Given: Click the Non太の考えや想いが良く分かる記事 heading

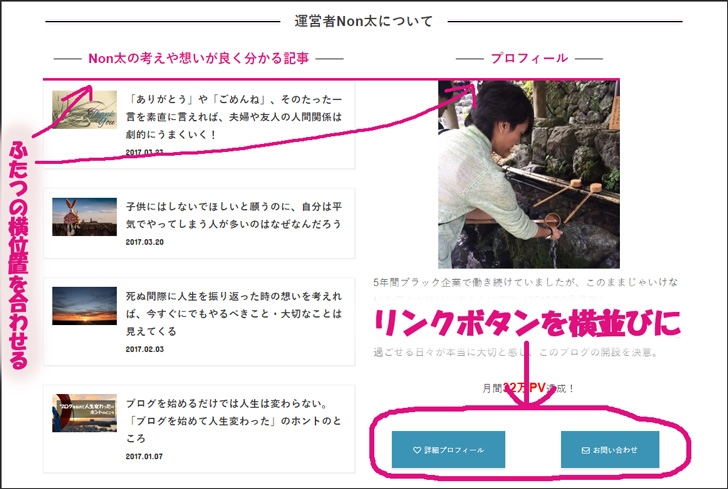Looking at the screenshot, I should pos(198,58).
